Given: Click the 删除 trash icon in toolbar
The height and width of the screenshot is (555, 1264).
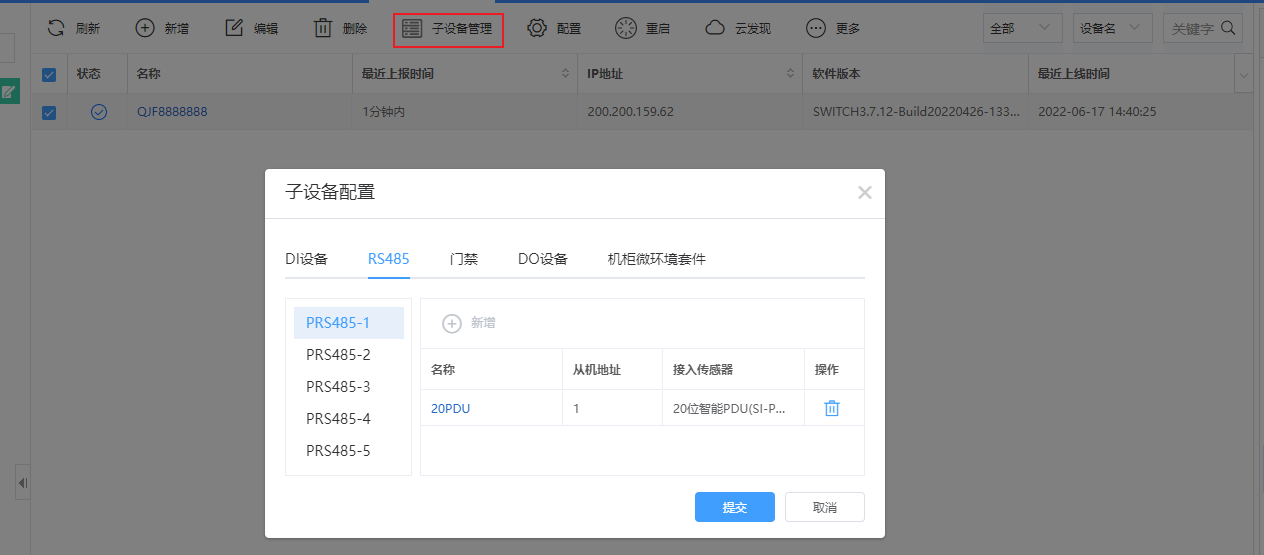Looking at the screenshot, I should pyautogui.click(x=323, y=28).
